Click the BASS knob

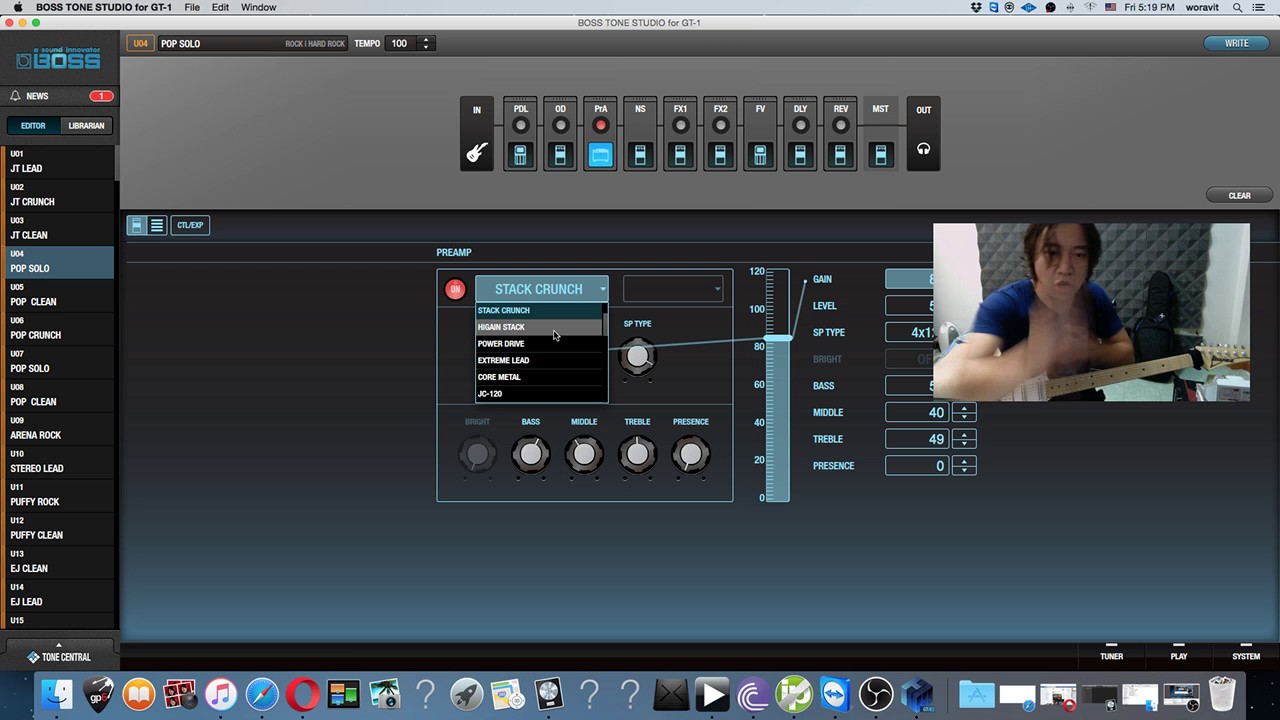click(x=531, y=455)
